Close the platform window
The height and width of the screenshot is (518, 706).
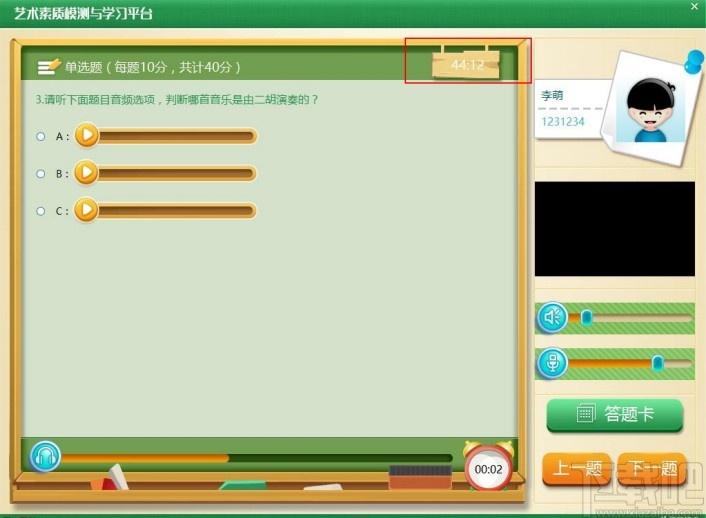694,7
